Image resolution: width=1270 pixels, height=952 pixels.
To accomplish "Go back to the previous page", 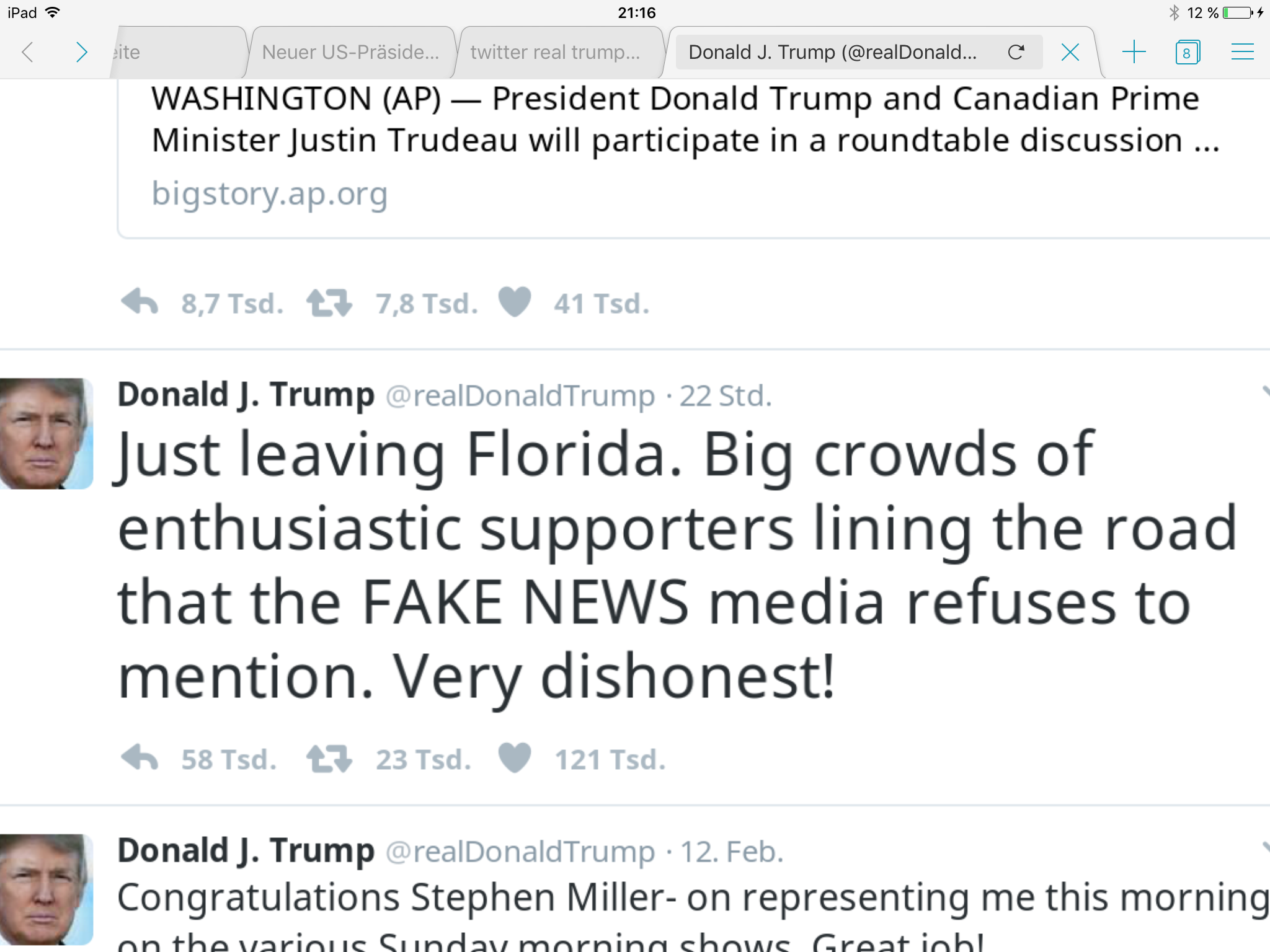I will pyautogui.click(x=27, y=52).
